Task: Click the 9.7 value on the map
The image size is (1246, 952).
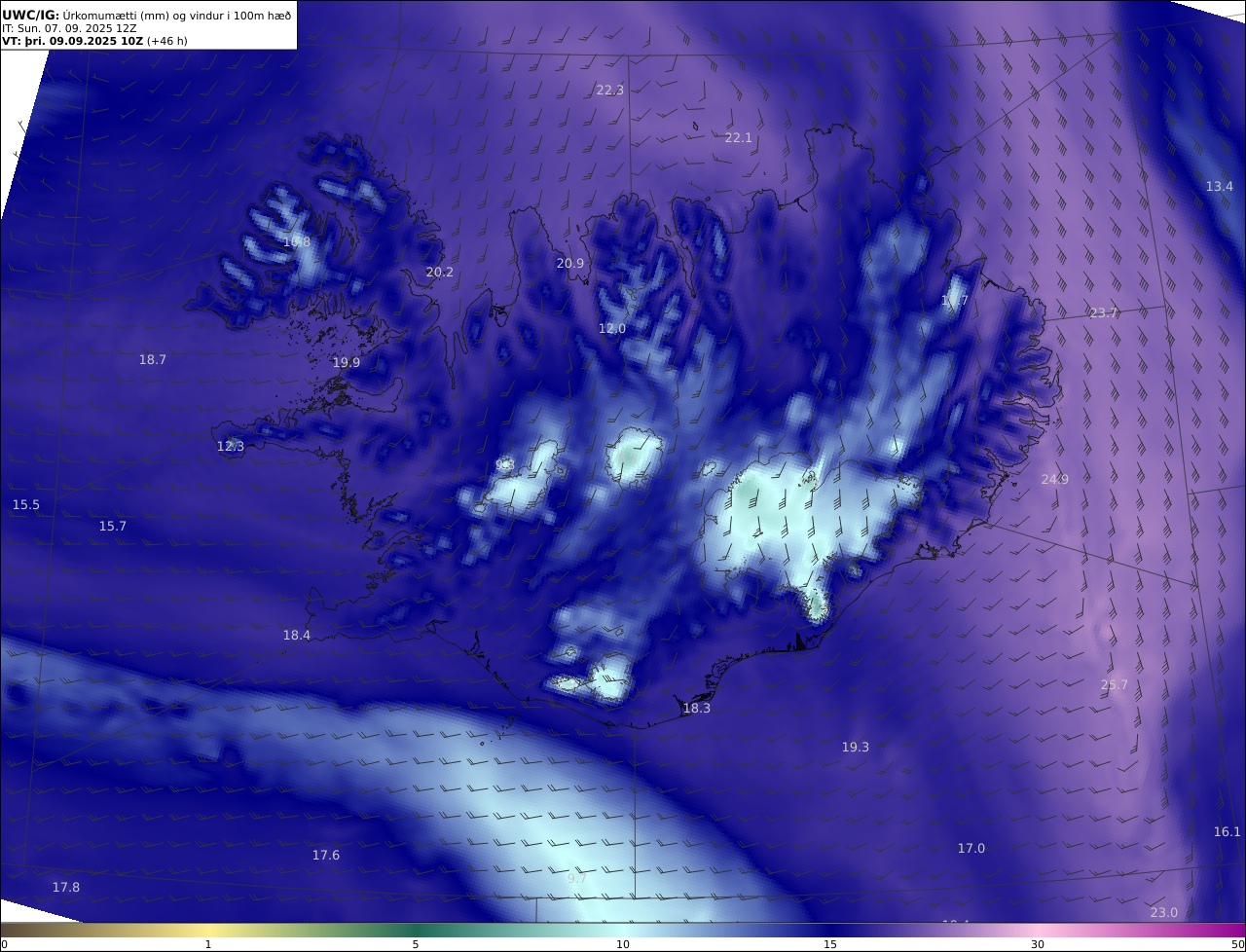Action: click(x=577, y=879)
